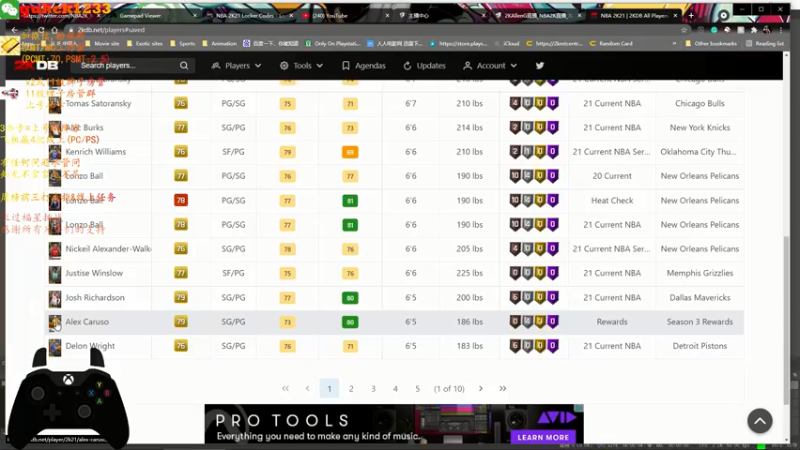Screen dimensions: 800x450
Task: Go to previous page arrow
Action: point(308,388)
